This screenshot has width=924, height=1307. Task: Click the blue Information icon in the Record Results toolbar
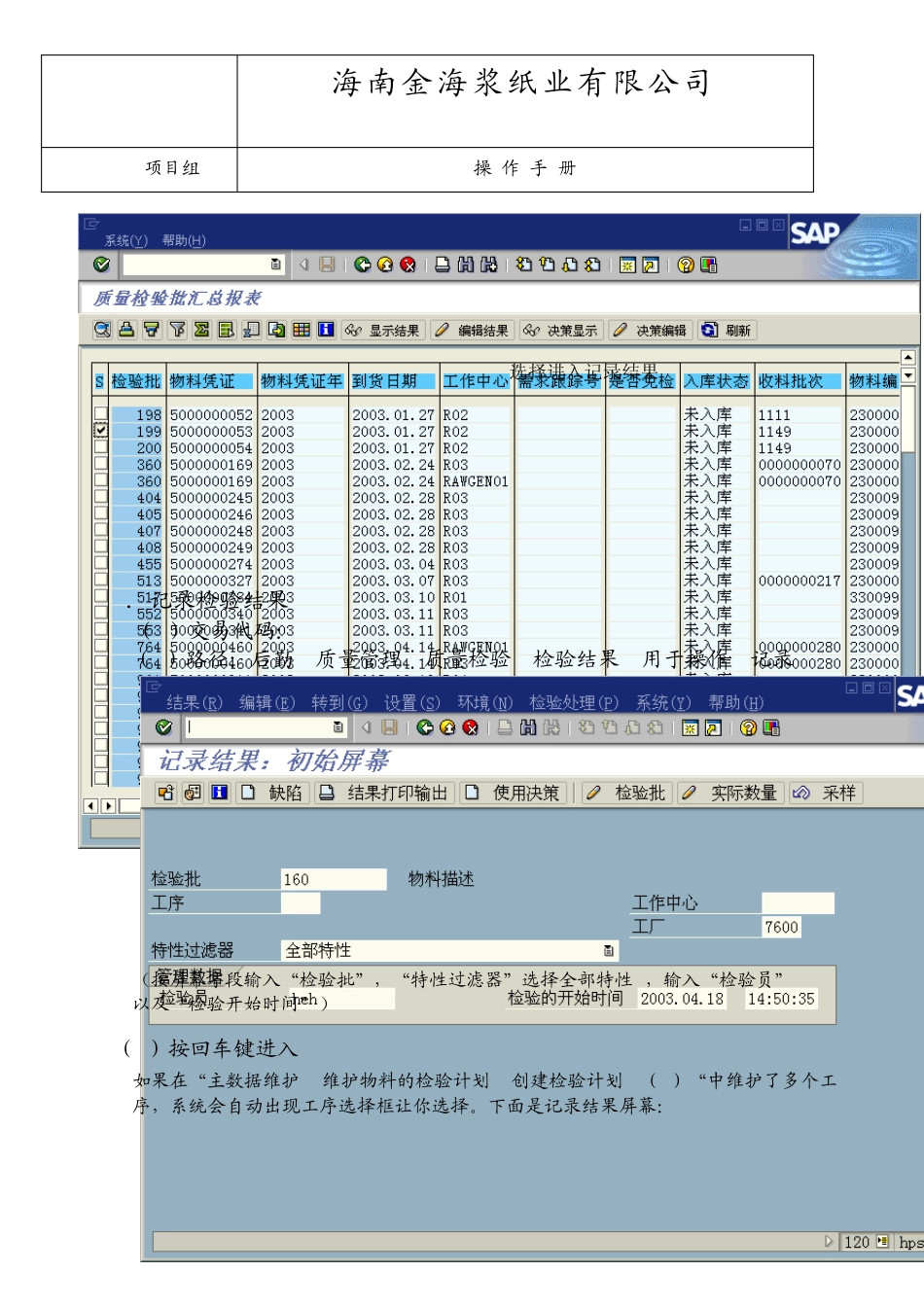pyautogui.click(x=220, y=793)
